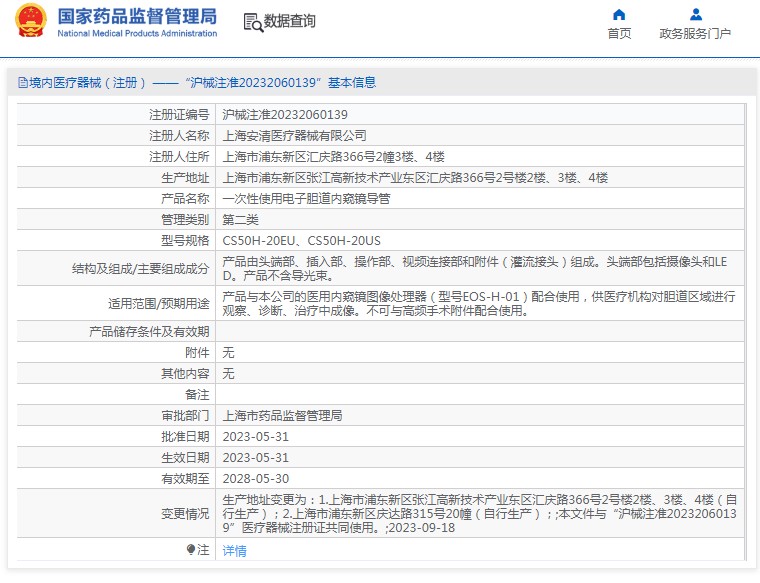Click the bulb icon beside 注

click(x=191, y=550)
